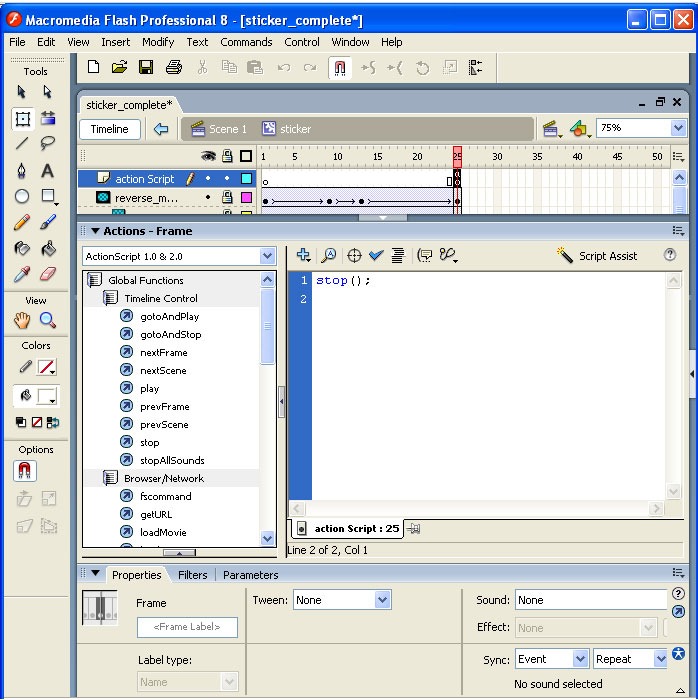Open the File menu
Screen dimensions: 698x700
[x=17, y=42]
